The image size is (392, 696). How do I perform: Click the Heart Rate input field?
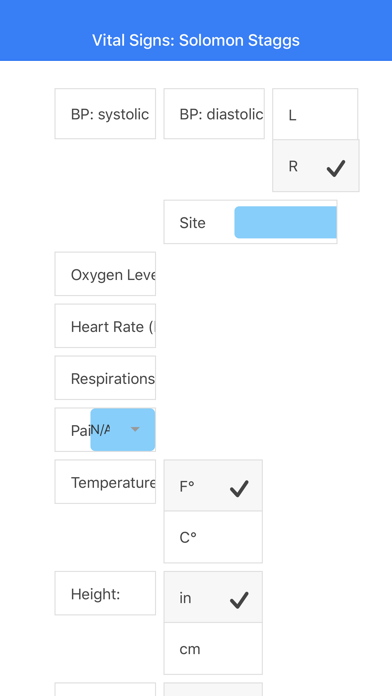[x=105, y=326]
